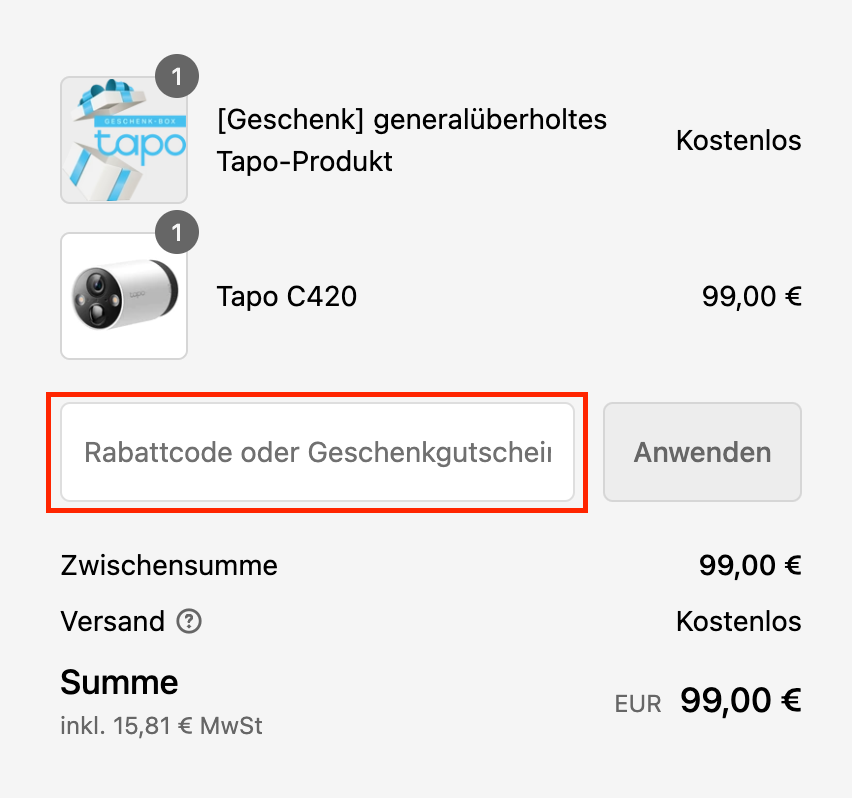Click the Versand label text
The height and width of the screenshot is (798, 852).
pos(112,622)
